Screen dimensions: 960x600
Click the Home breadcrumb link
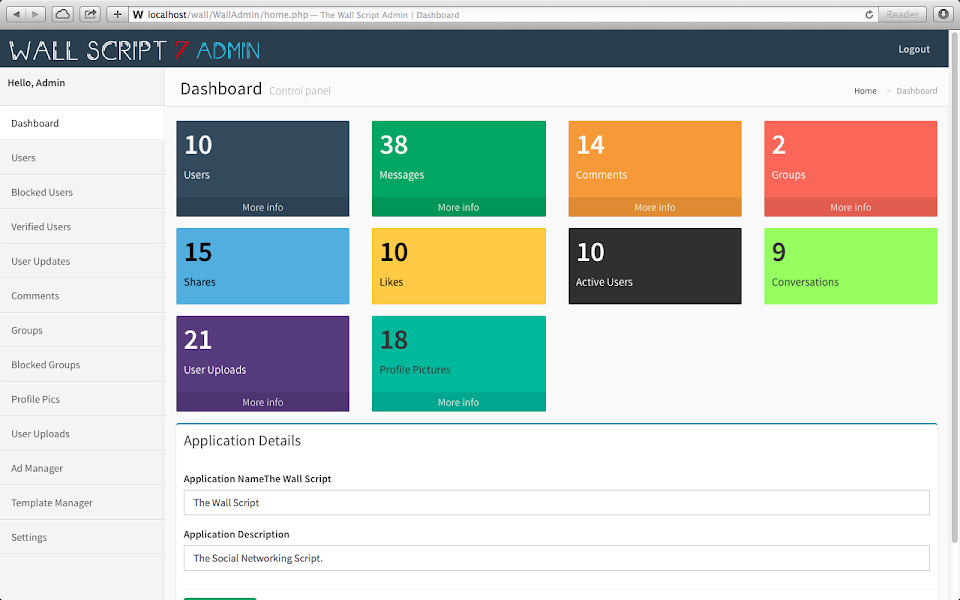(865, 91)
